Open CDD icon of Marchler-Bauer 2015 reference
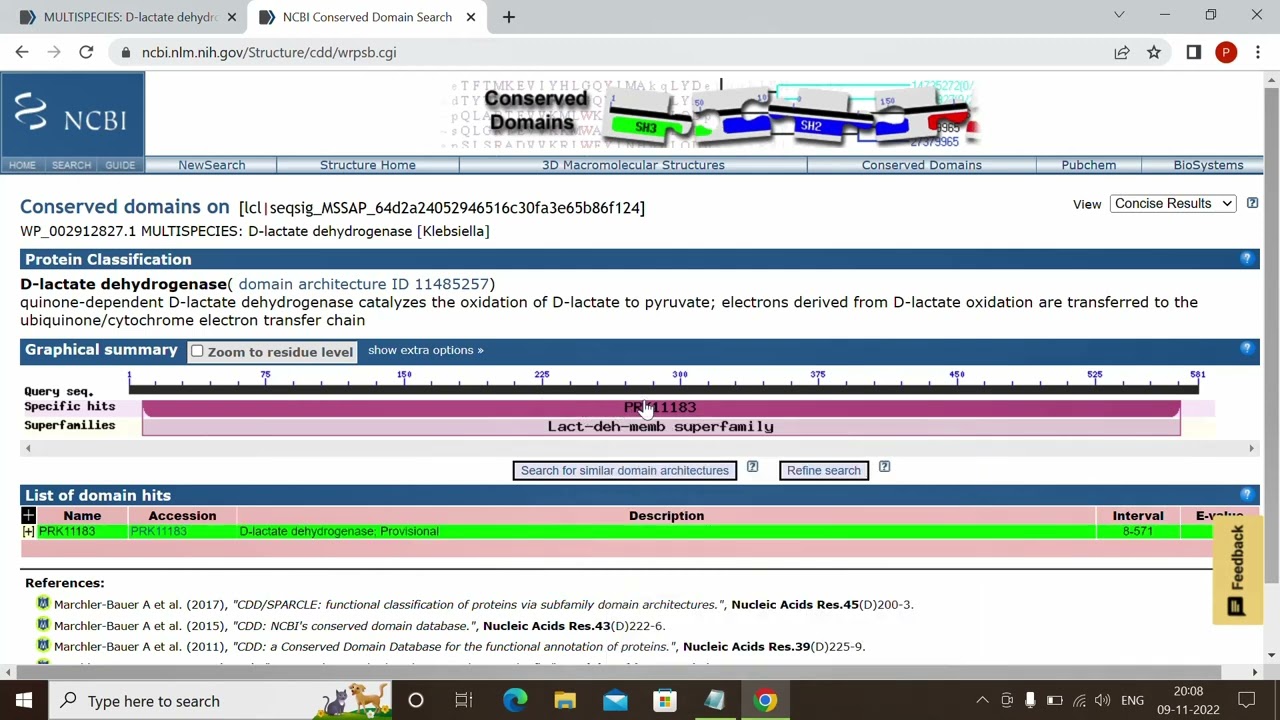The width and height of the screenshot is (1280, 720). (43, 625)
